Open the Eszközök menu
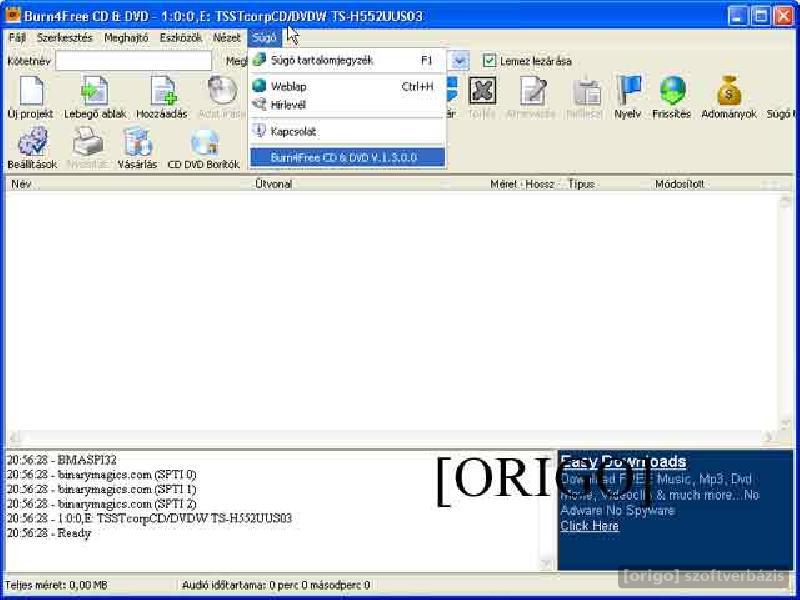Screen dimensions: 800x600 pyautogui.click(x=181, y=38)
